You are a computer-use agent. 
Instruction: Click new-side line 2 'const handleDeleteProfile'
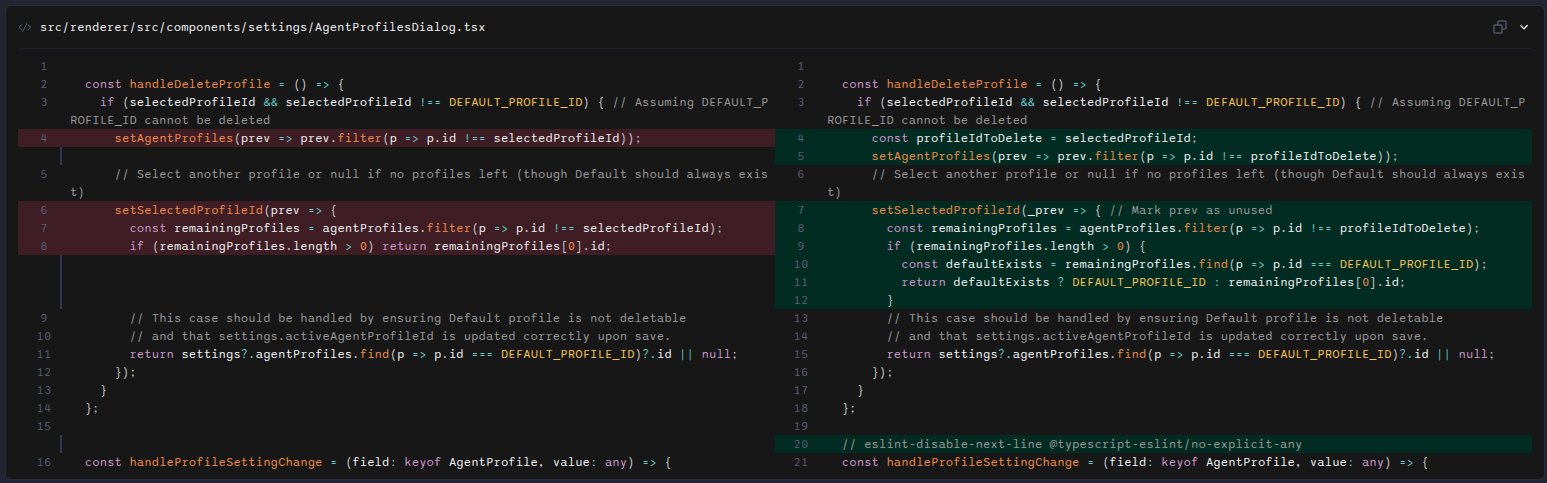pos(1153,84)
